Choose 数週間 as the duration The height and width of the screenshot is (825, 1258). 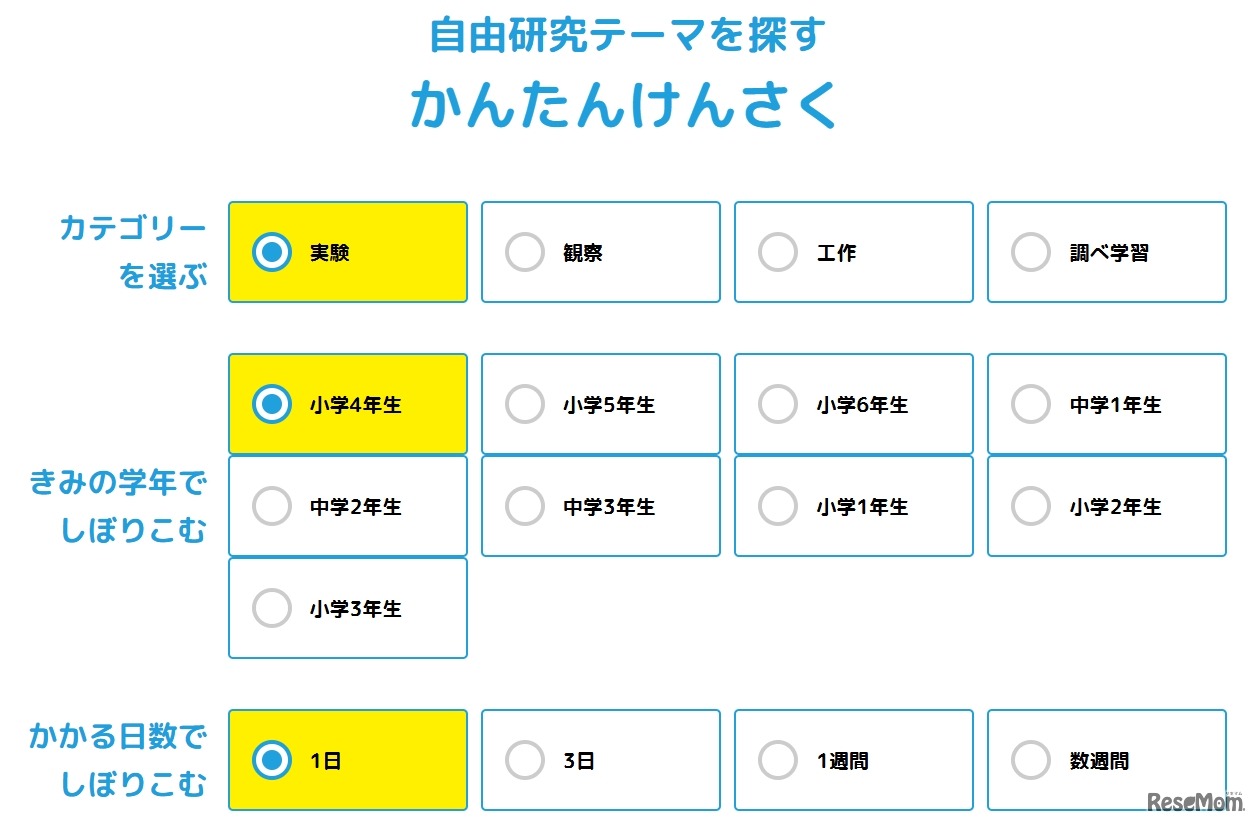(x=1106, y=759)
